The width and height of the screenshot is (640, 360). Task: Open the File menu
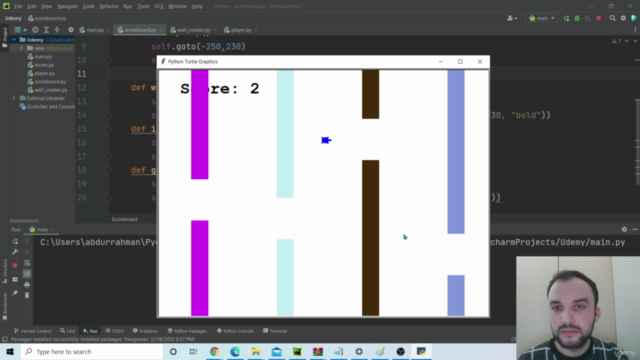(18, 6)
